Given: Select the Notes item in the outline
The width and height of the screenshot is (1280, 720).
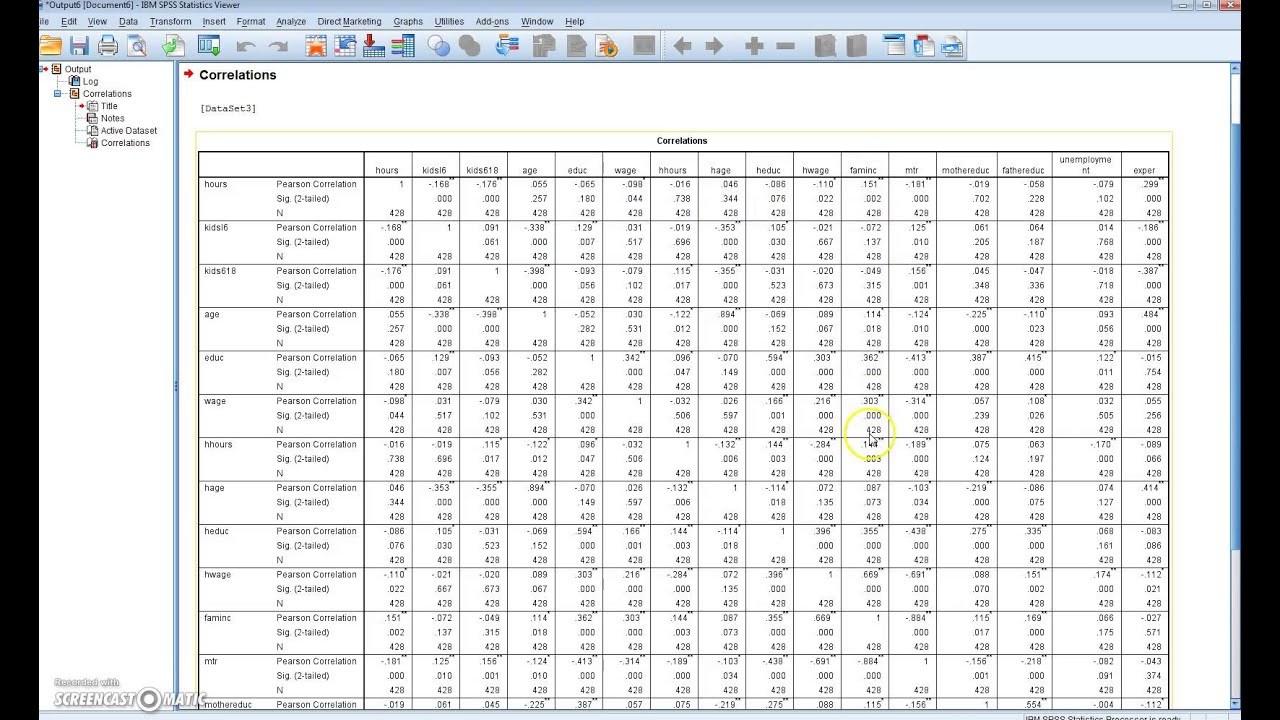Looking at the screenshot, I should tap(112, 118).
